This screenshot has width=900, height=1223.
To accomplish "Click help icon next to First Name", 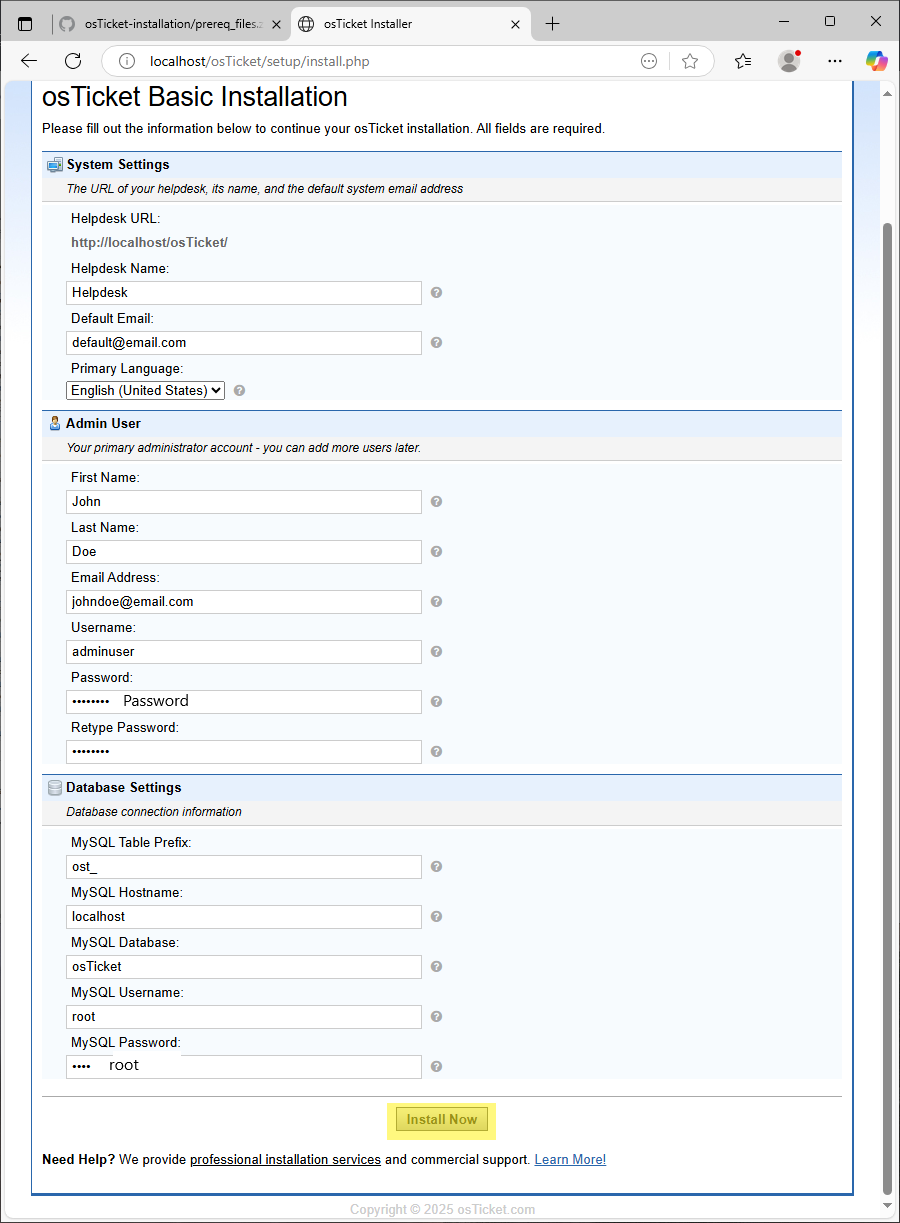I will tap(436, 502).
